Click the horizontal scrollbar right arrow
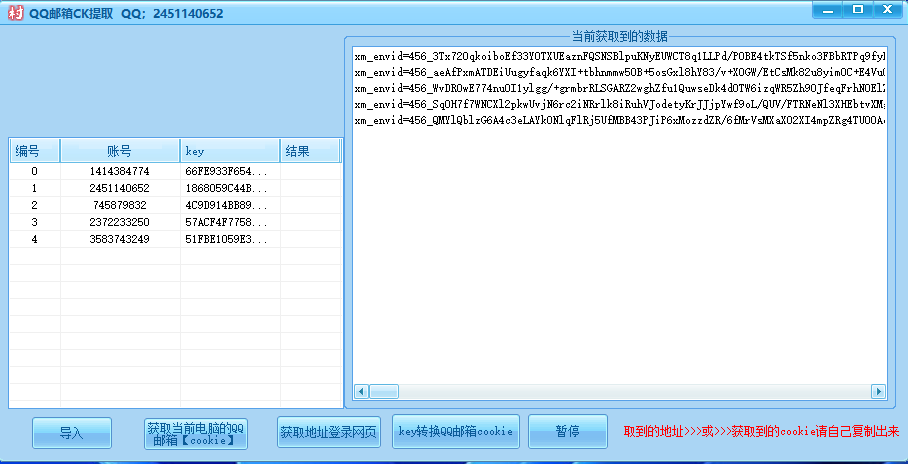 point(878,391)
